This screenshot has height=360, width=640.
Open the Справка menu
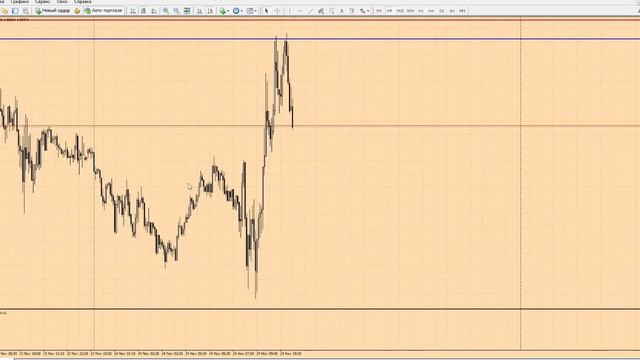(x=82, y=2)
